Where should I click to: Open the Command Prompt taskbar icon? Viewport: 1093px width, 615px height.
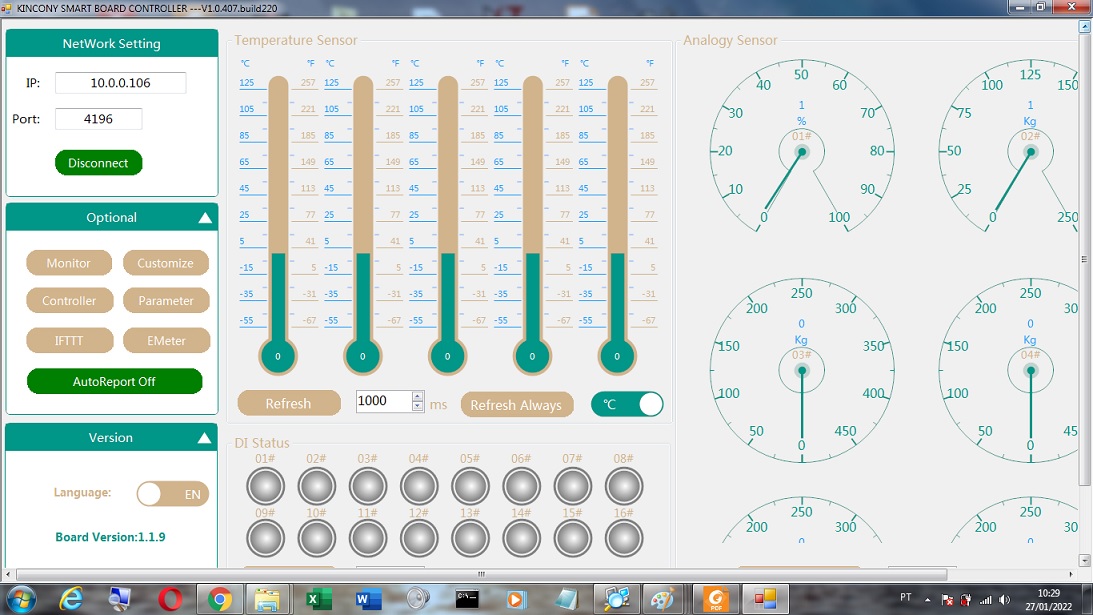[x=466, y=599]
